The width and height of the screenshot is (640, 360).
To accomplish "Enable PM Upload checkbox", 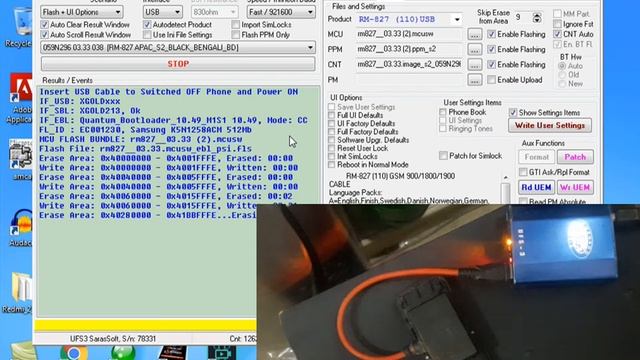I will point(491,80).
